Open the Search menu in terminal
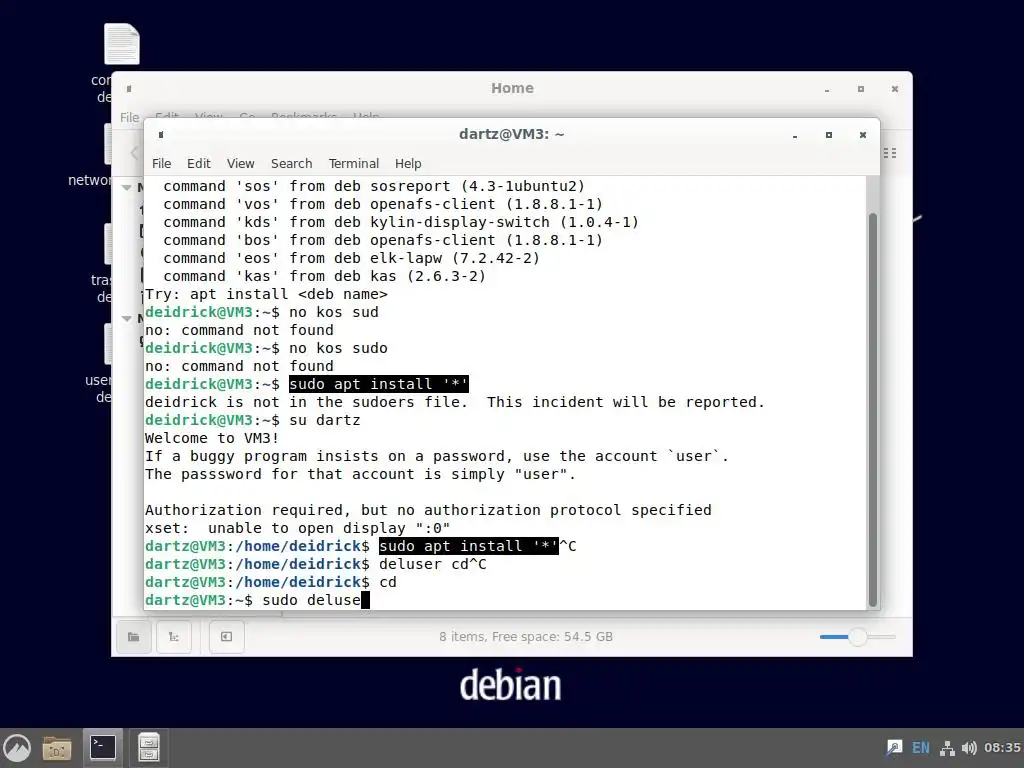 (291, 163)
